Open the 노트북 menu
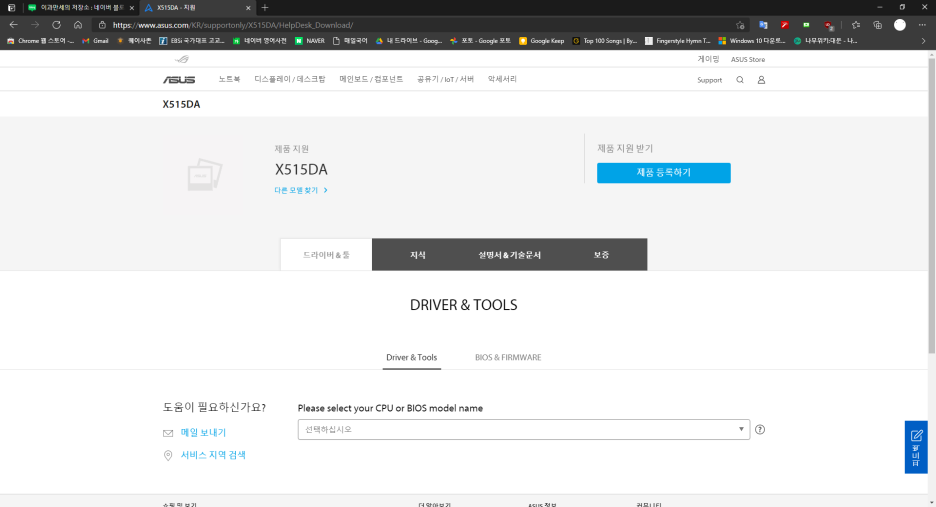 (x=229, y=79)
